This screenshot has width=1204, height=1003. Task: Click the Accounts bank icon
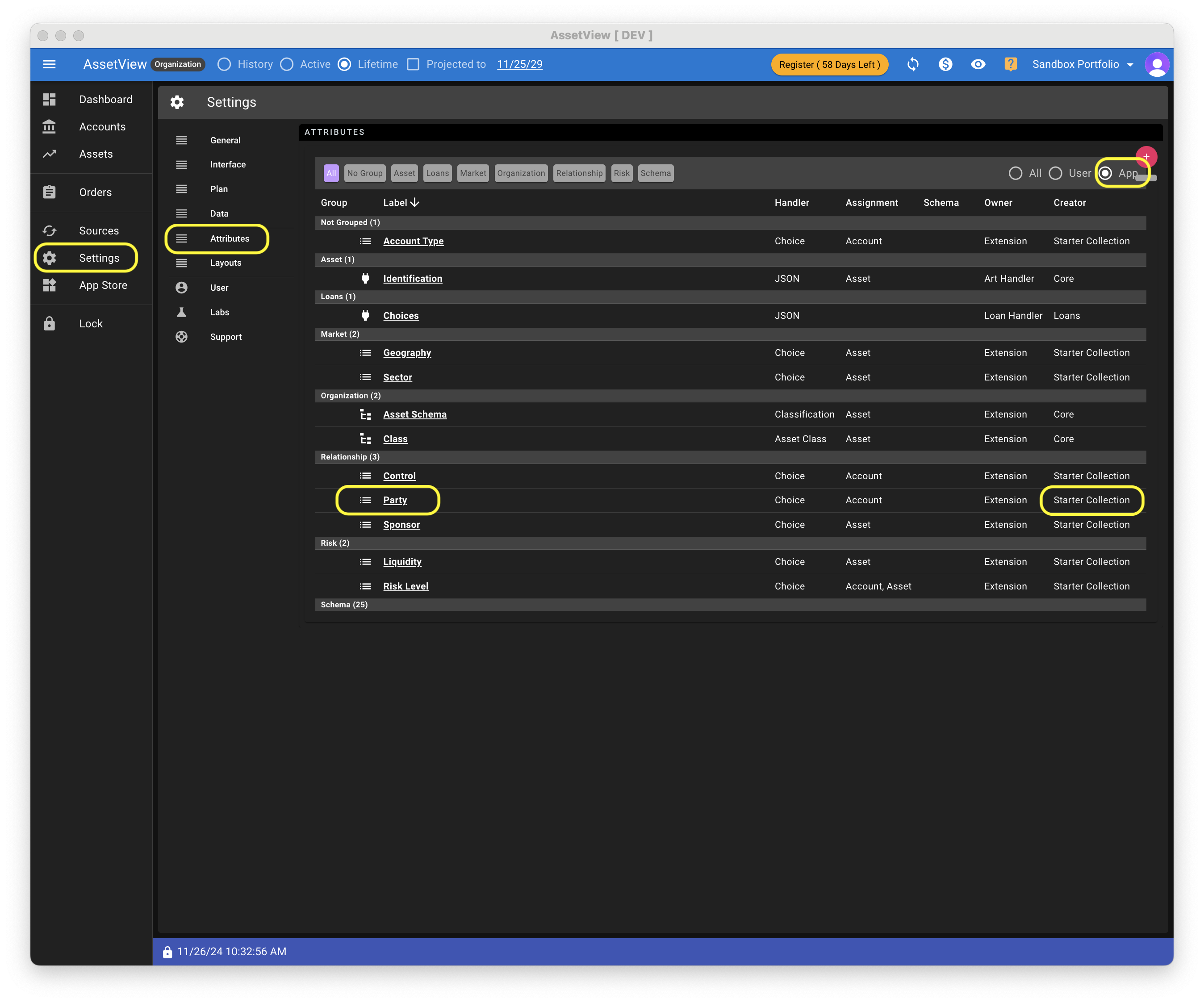49,127
